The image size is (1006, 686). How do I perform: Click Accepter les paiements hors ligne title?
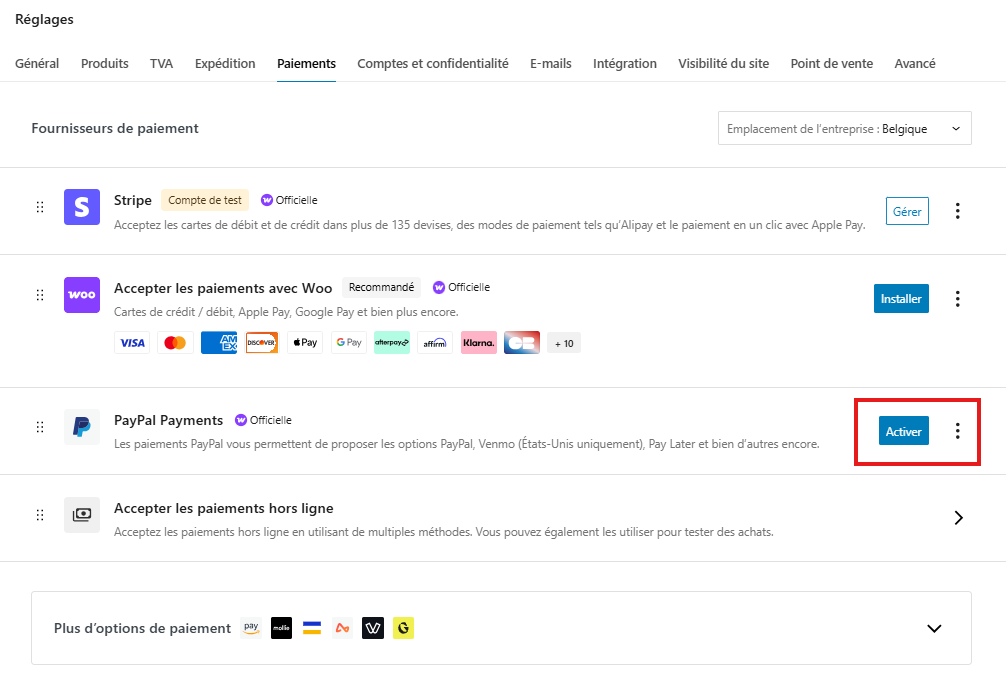click(224, 508)
